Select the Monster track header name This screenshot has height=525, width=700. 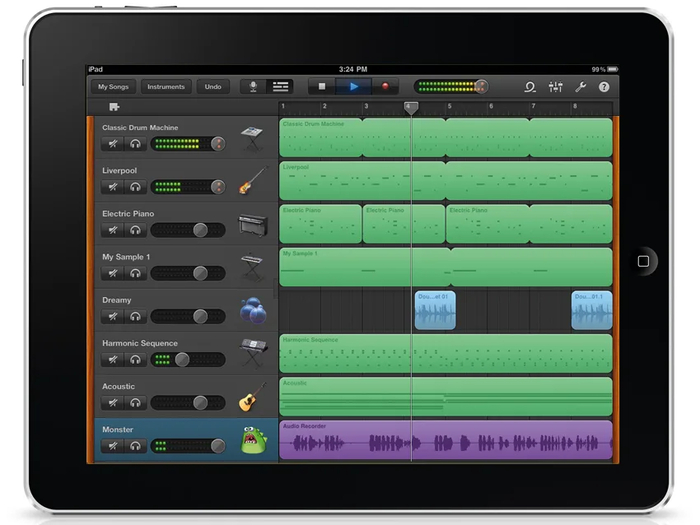click(118, 429)
